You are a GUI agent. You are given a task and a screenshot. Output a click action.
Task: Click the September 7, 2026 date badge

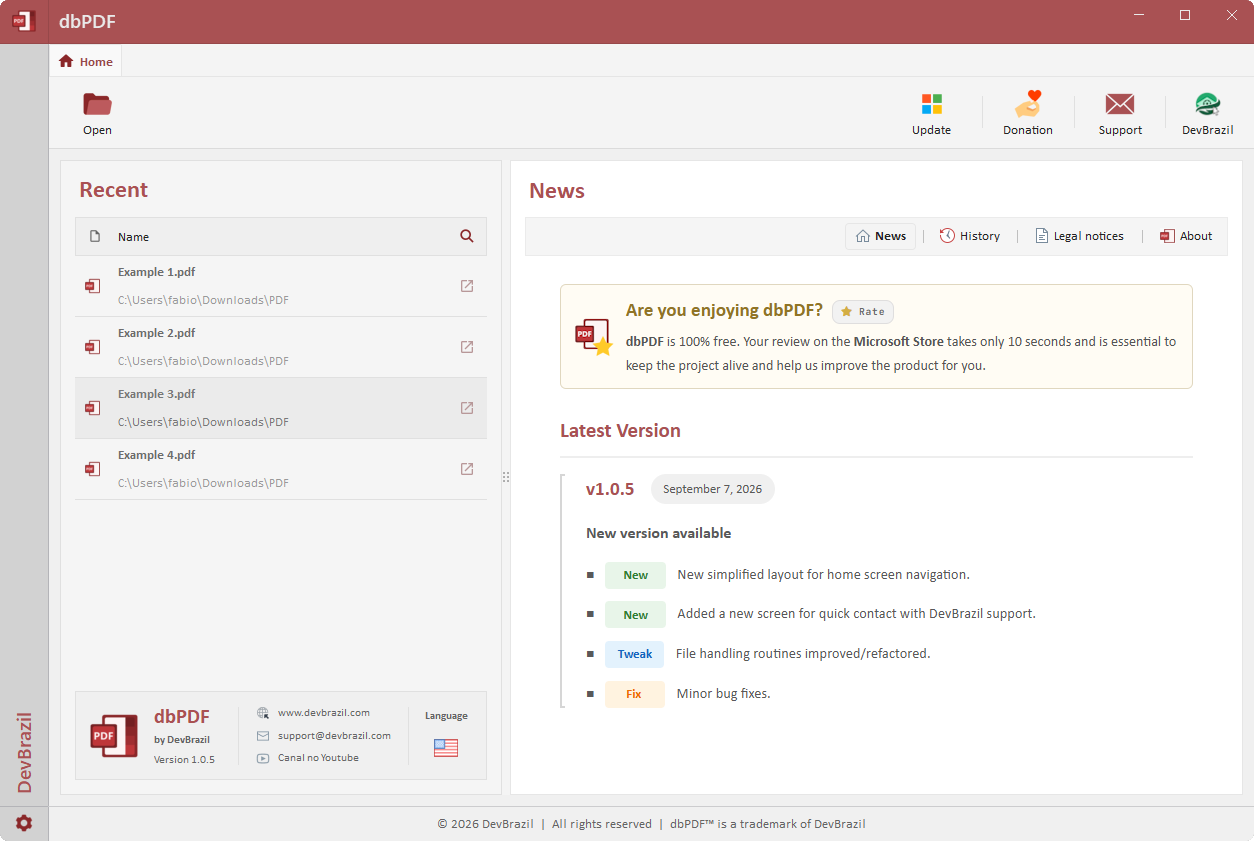coord(713,489)
